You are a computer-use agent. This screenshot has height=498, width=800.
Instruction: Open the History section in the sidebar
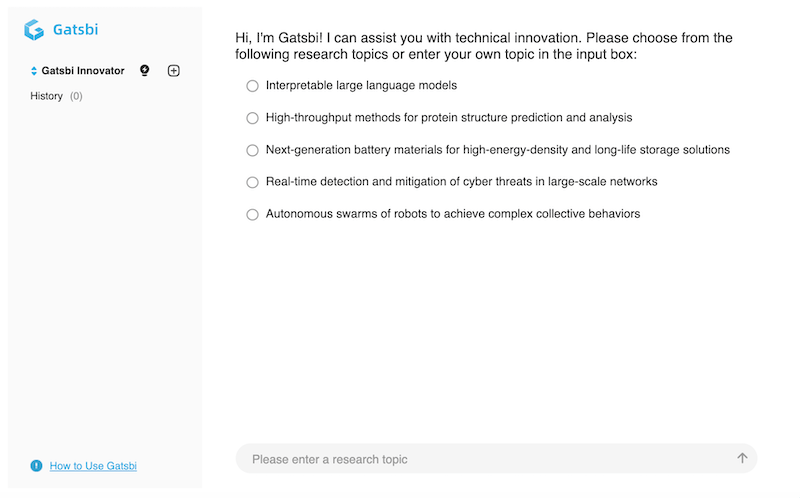pos(47,96)
